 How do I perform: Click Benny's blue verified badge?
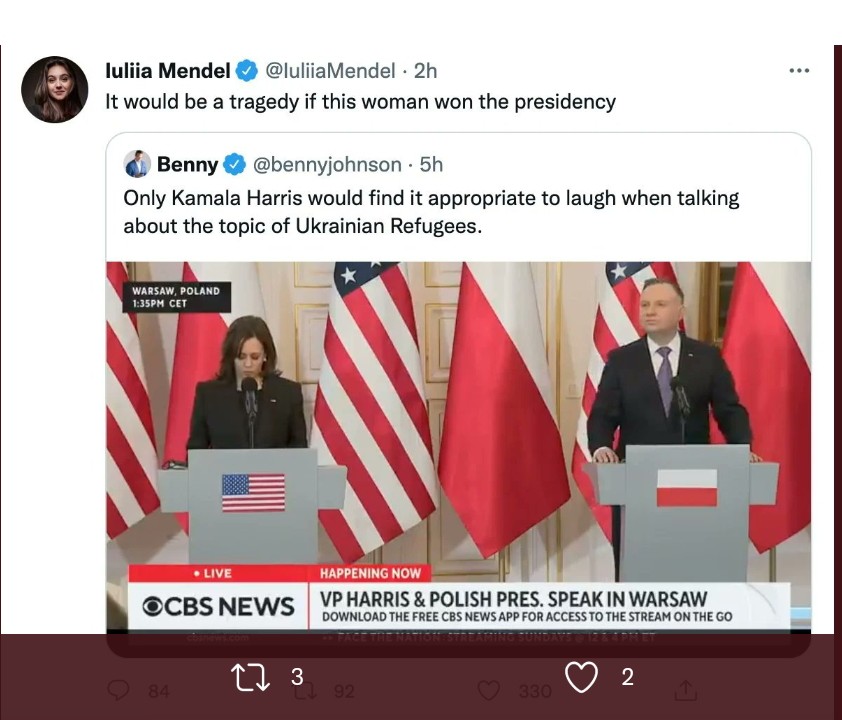tap(235, 164)
